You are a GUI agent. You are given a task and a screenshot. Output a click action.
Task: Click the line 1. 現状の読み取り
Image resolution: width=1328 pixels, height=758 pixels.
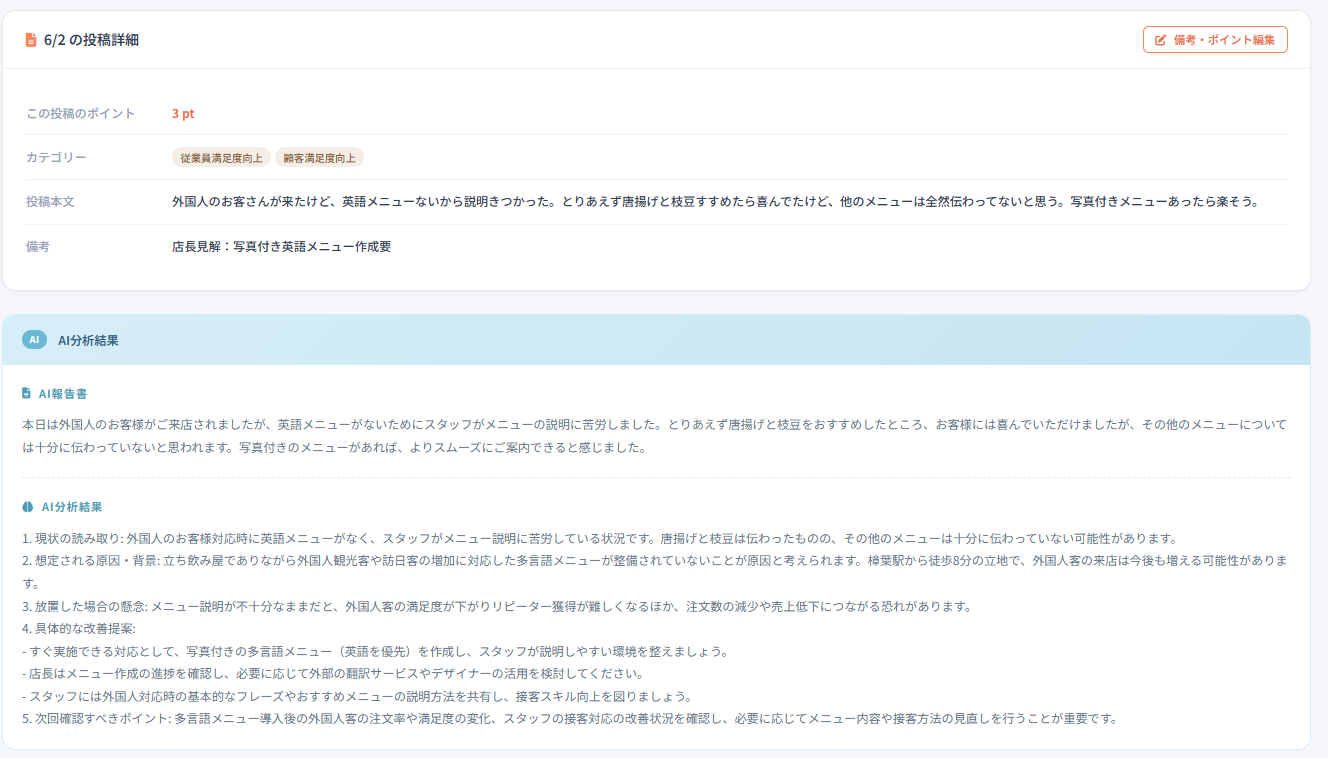pos(600,538)
